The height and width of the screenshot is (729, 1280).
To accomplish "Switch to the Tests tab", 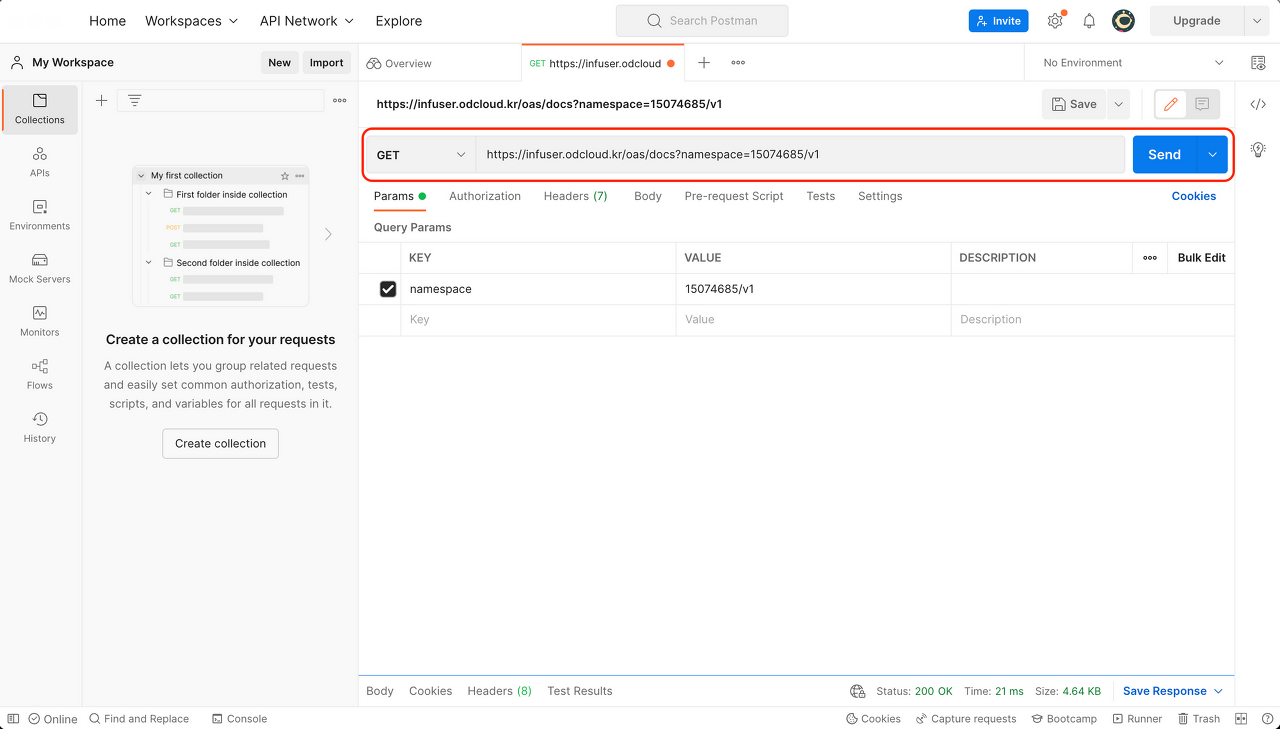I will [x=821, y=196].
